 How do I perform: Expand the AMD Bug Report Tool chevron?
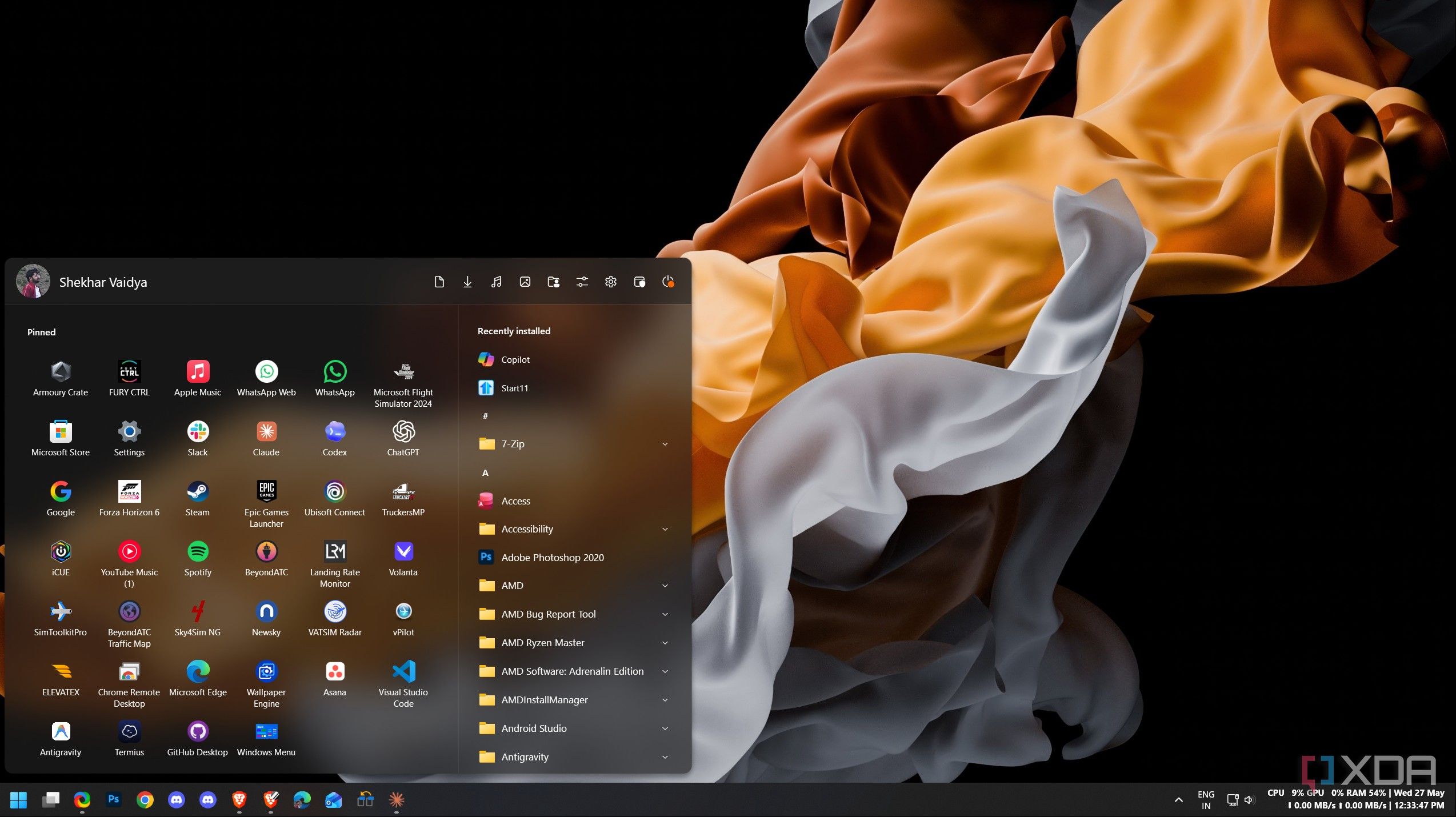[x=665, y=614]
